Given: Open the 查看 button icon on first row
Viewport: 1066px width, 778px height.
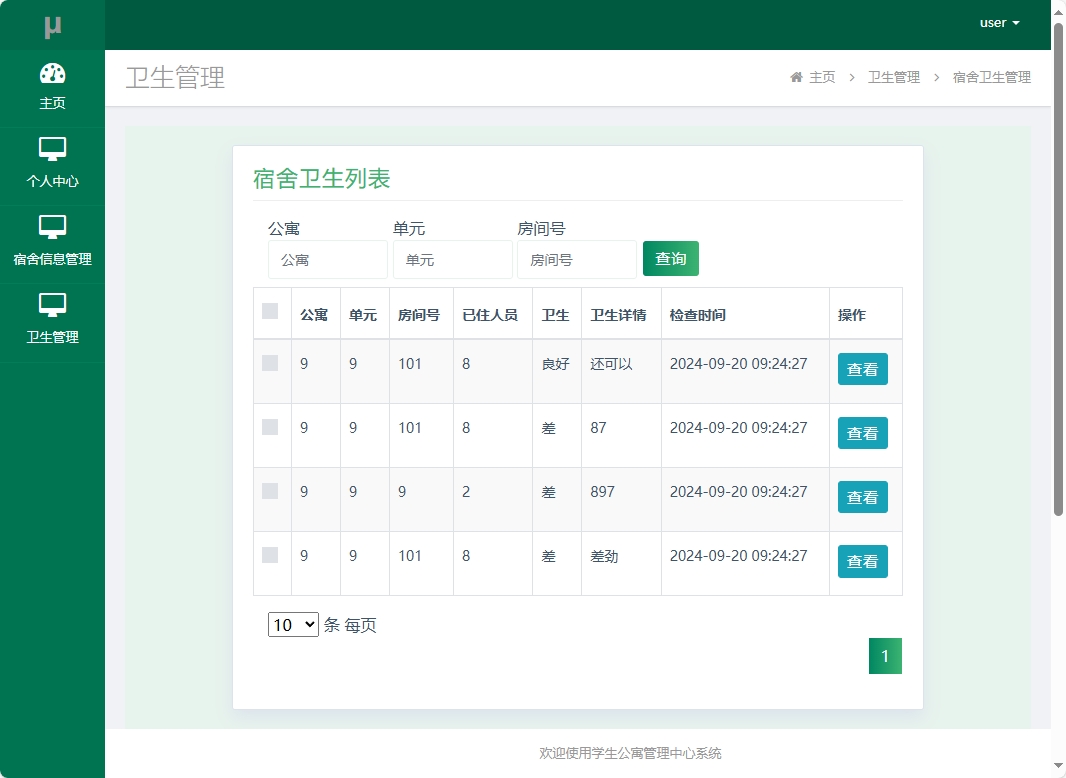Looking at the screenshot, I should [862, 369].
